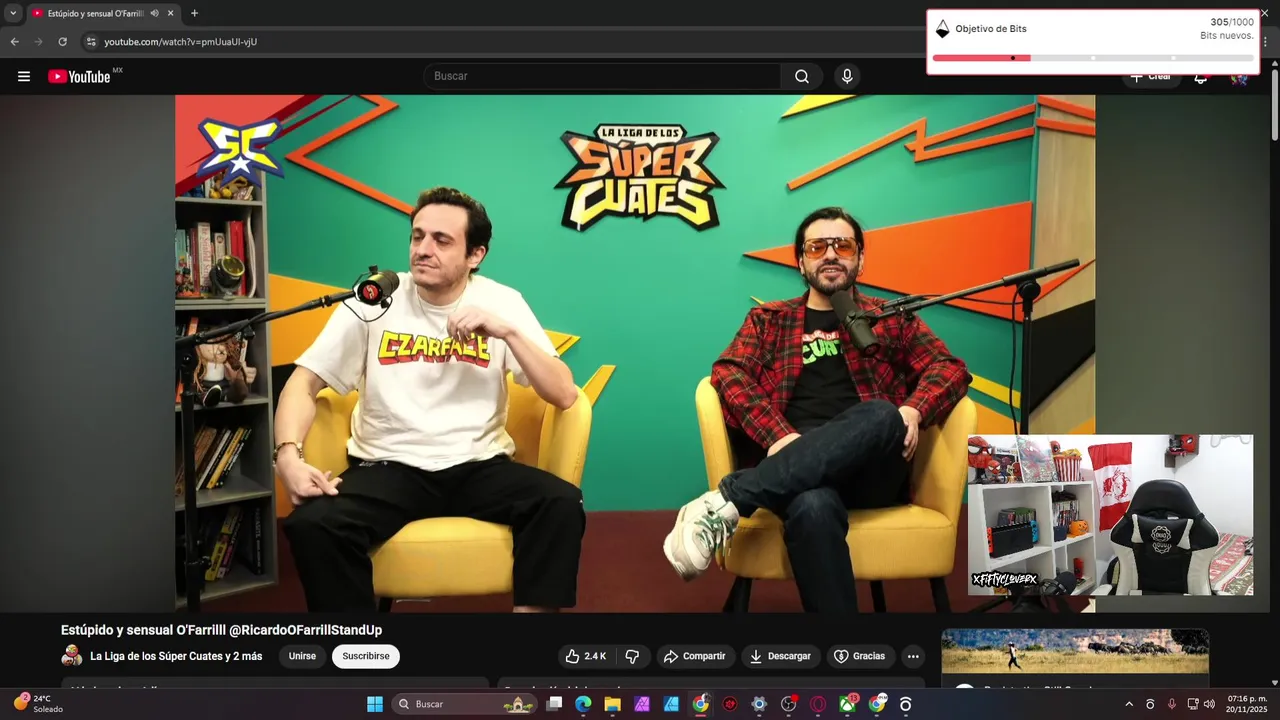
Task: Click the channel avatar beside the title
Action: 72,656
